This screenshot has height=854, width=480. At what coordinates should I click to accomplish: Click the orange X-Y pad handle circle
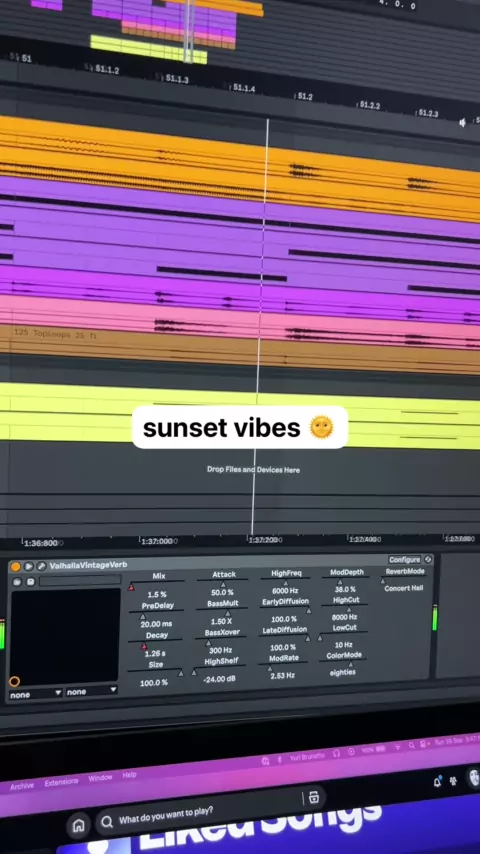[x=15, y=681]
